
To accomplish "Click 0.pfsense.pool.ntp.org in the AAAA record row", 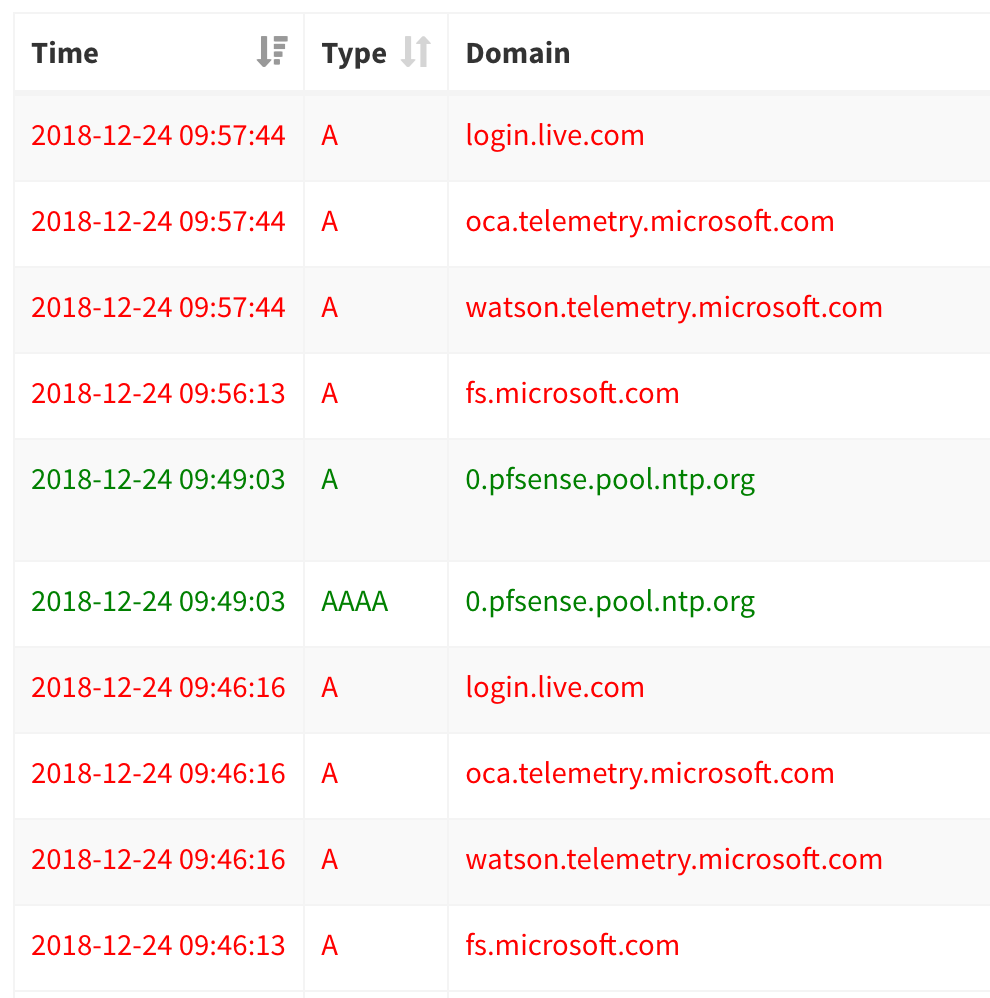I will [x=610, y=601].
